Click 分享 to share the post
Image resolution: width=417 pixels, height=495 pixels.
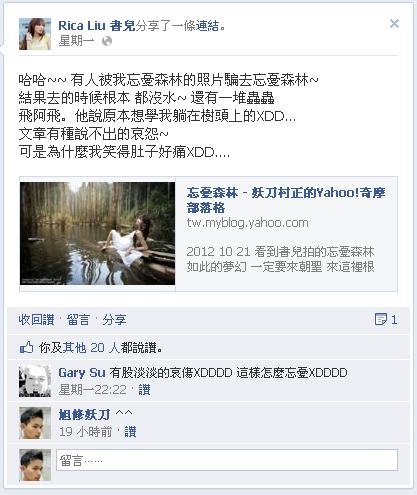pos(114,320)
